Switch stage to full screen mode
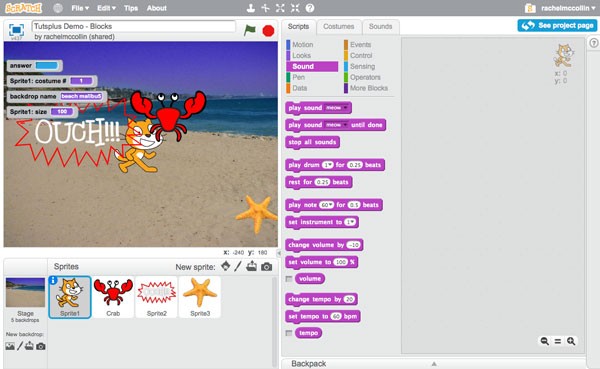 click(16, 30)
